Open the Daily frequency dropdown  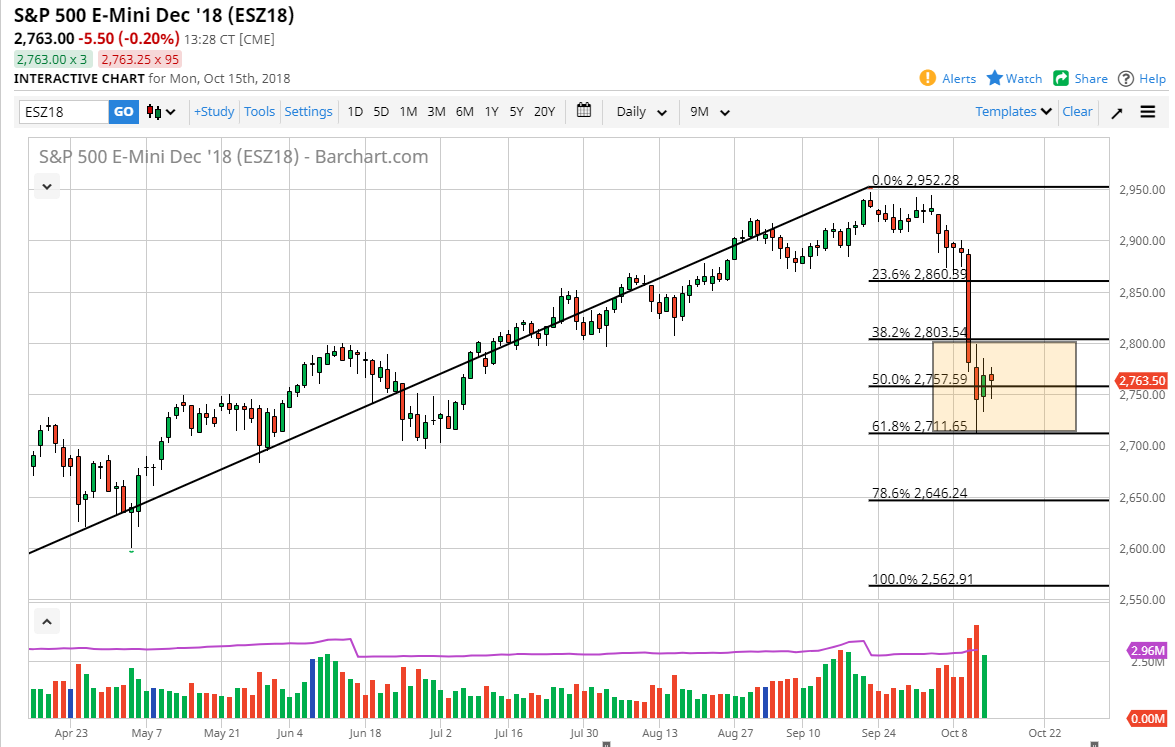639,112
